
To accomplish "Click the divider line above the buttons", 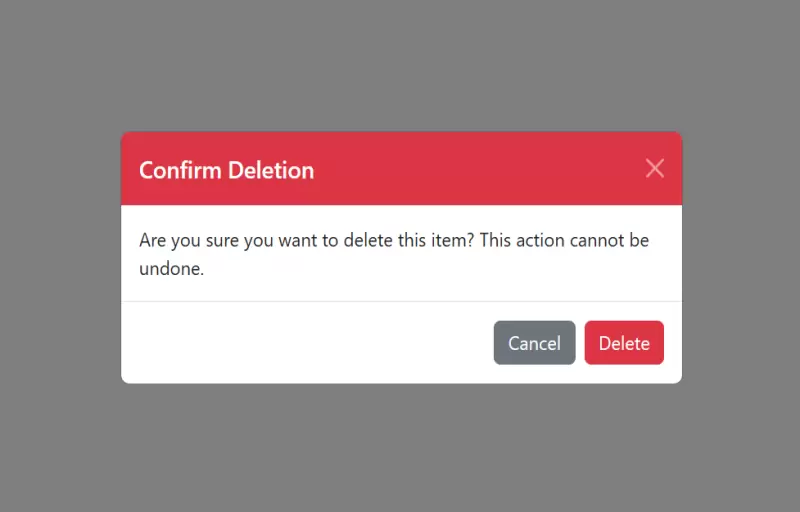I will click(x=400, y=301).
